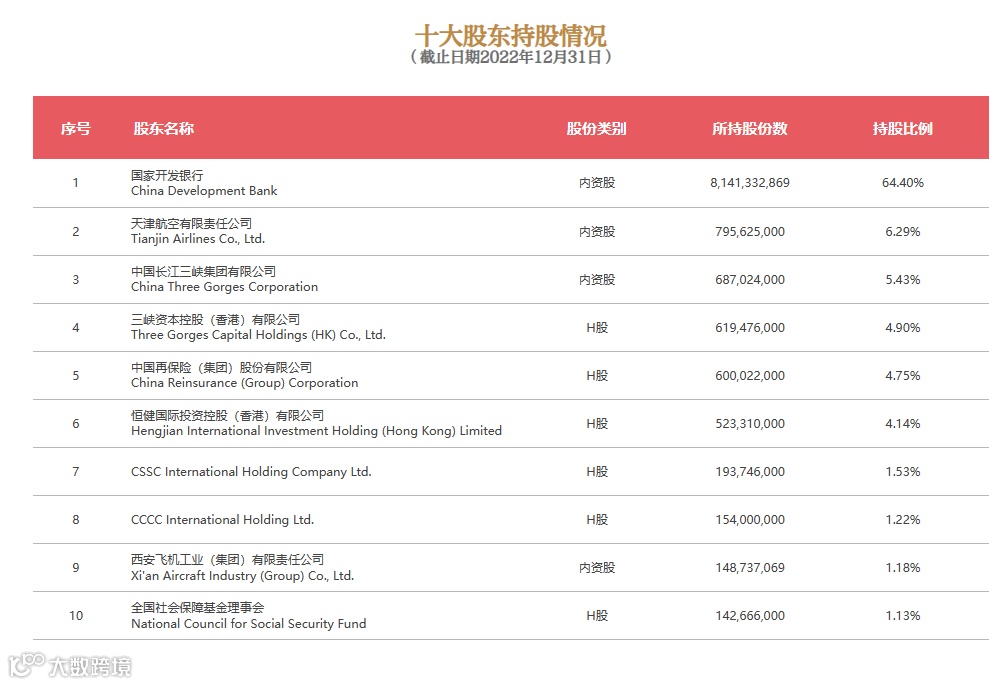Click the Chinese name 天津航空有限责任公司
This screenshot has width=1007, height=685.
pyautogui.click(x=191, y=223)
